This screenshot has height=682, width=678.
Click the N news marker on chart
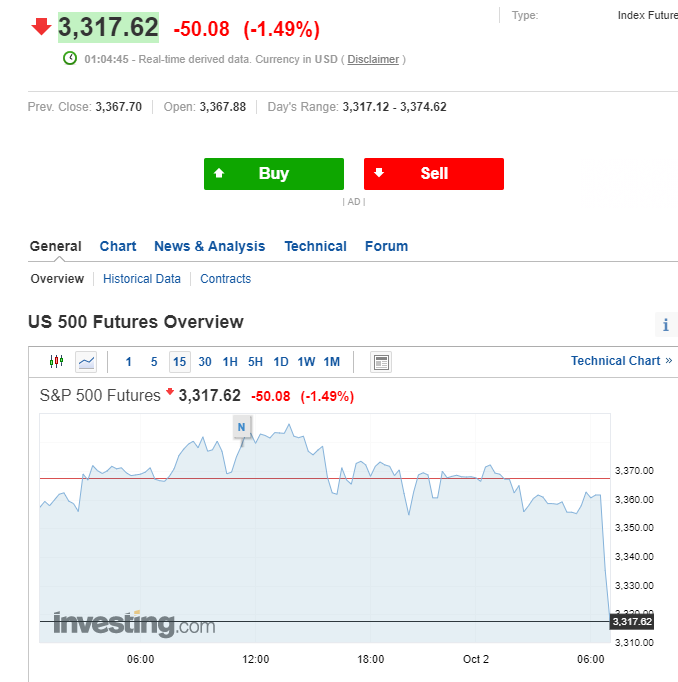pyautogui.click(x=241, y=428)
